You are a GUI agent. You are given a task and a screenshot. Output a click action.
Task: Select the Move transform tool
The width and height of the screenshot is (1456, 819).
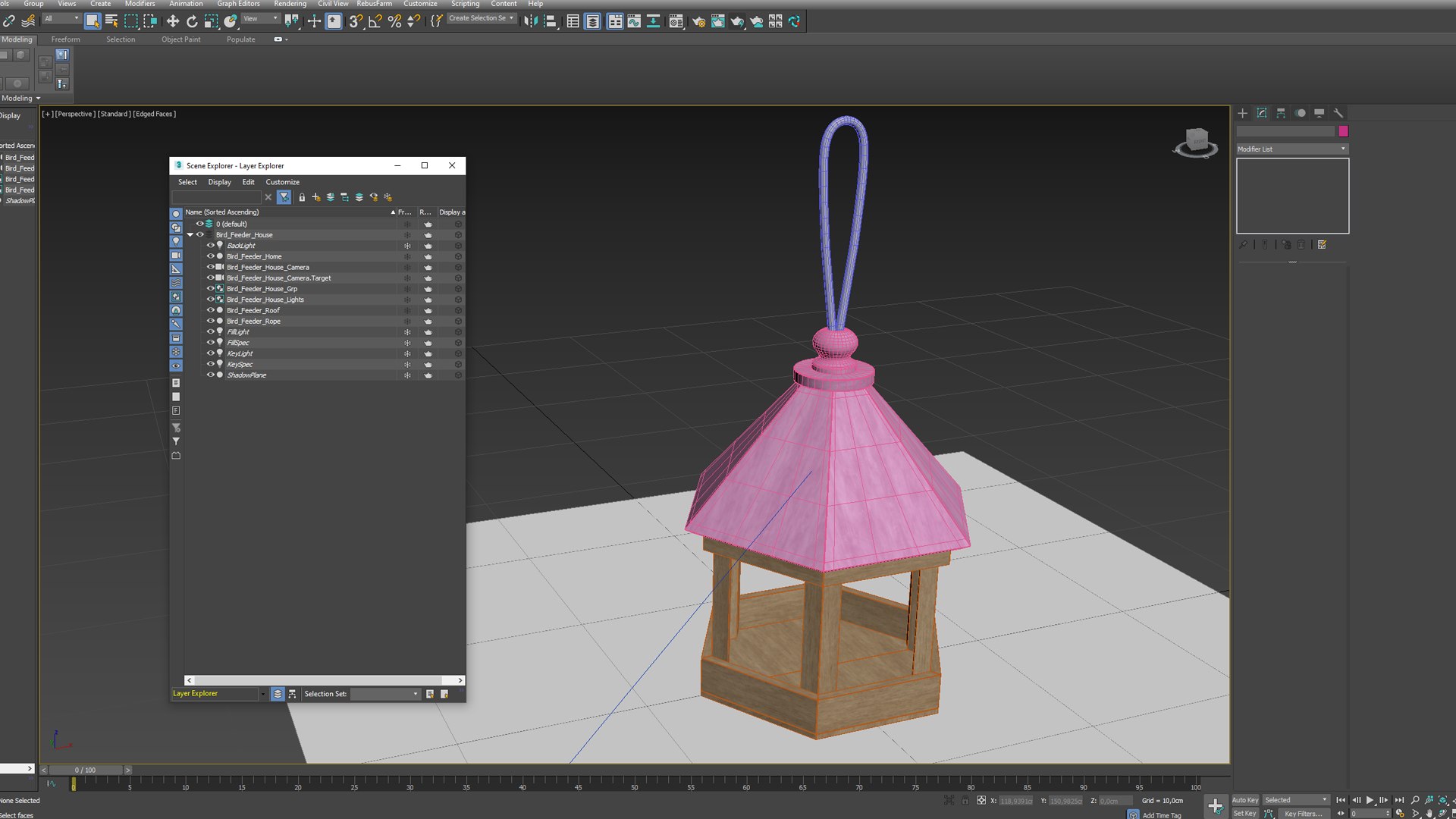coord(173,21)
